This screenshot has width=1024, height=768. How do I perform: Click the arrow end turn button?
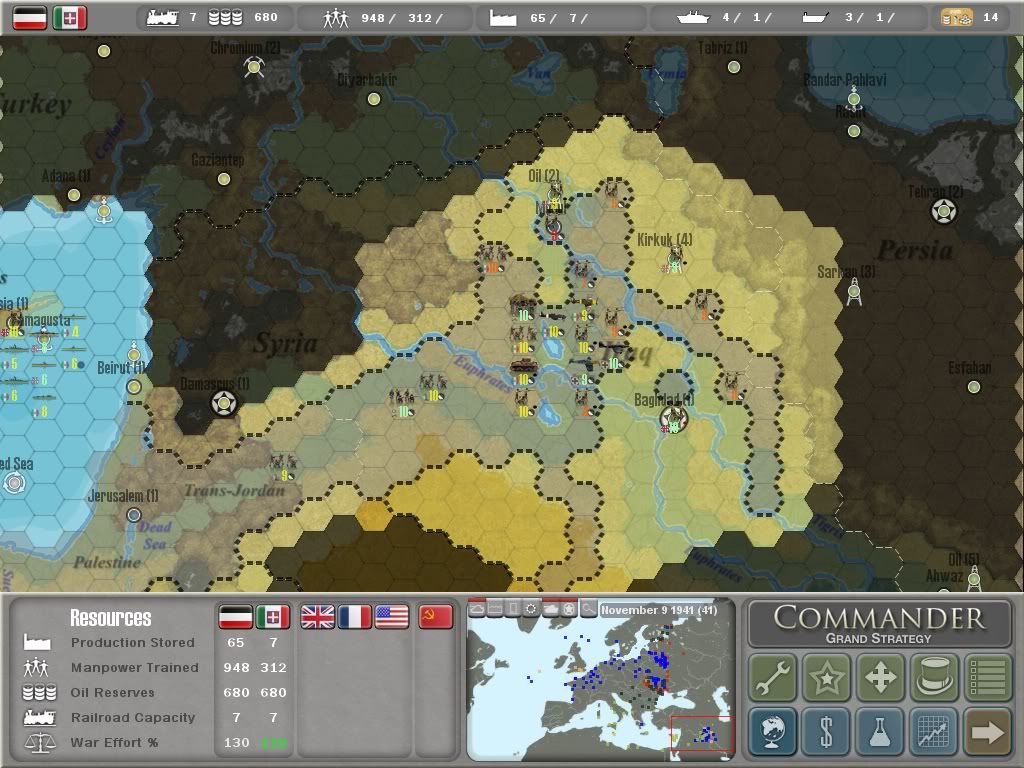(988, 731)
